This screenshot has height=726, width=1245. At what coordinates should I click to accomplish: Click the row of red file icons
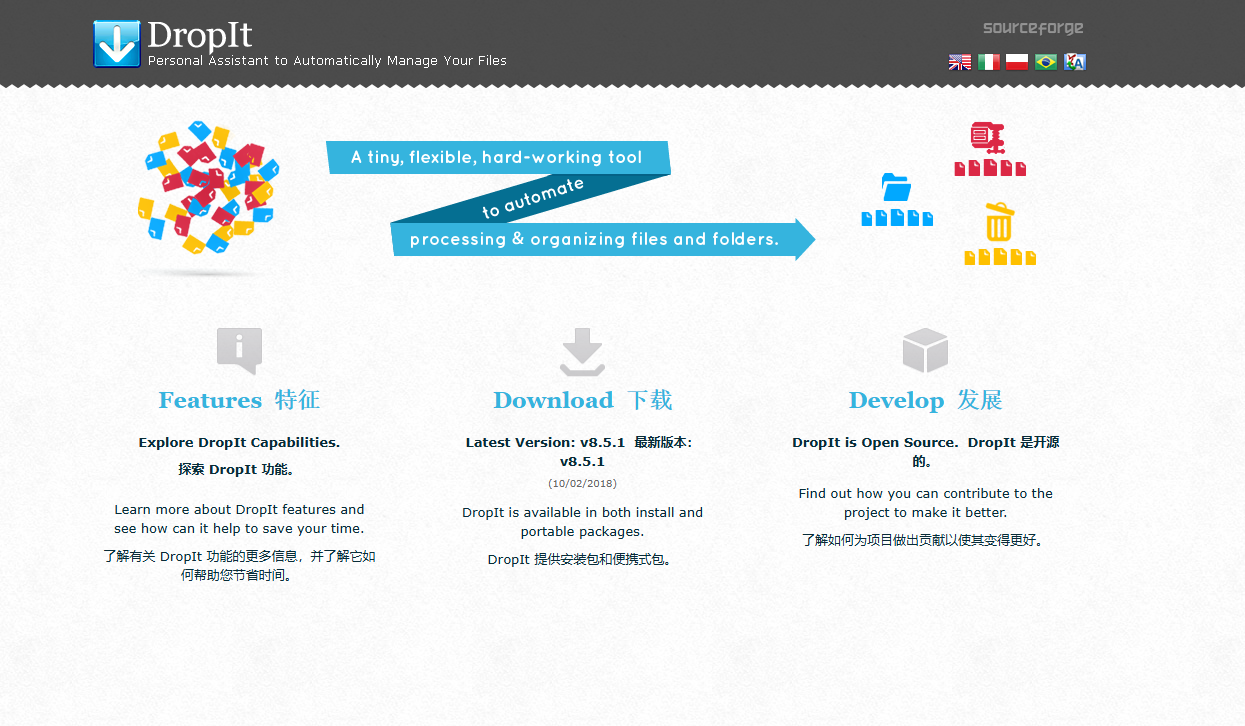[x=990, y=168]
